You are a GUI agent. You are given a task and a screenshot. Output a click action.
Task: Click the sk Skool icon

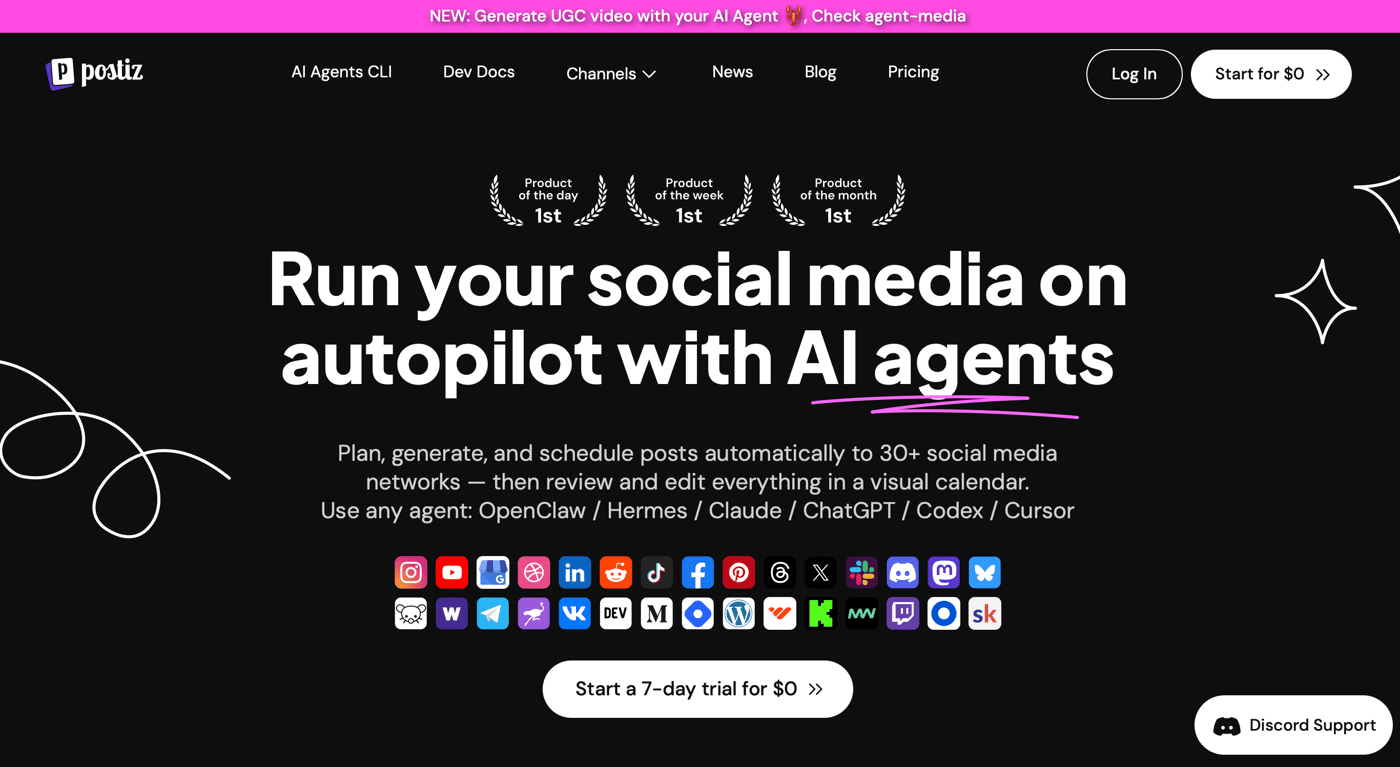point(985,613)
